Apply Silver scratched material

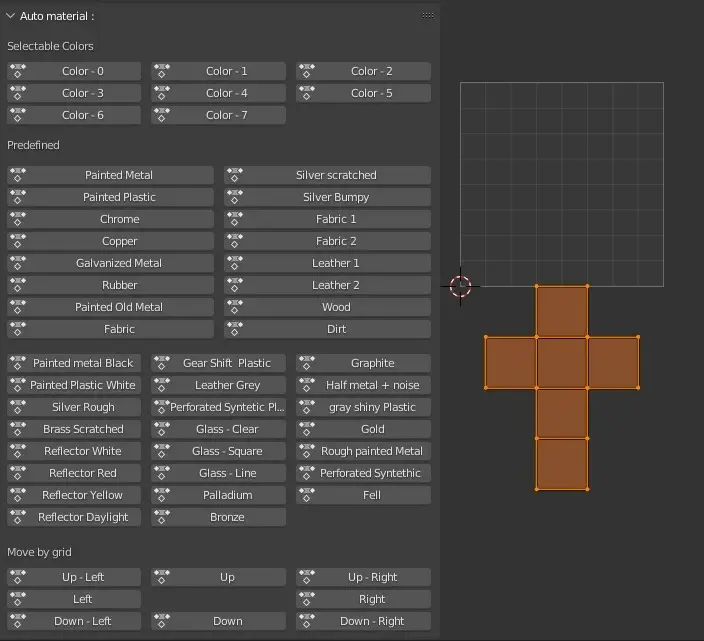(336, 175)
